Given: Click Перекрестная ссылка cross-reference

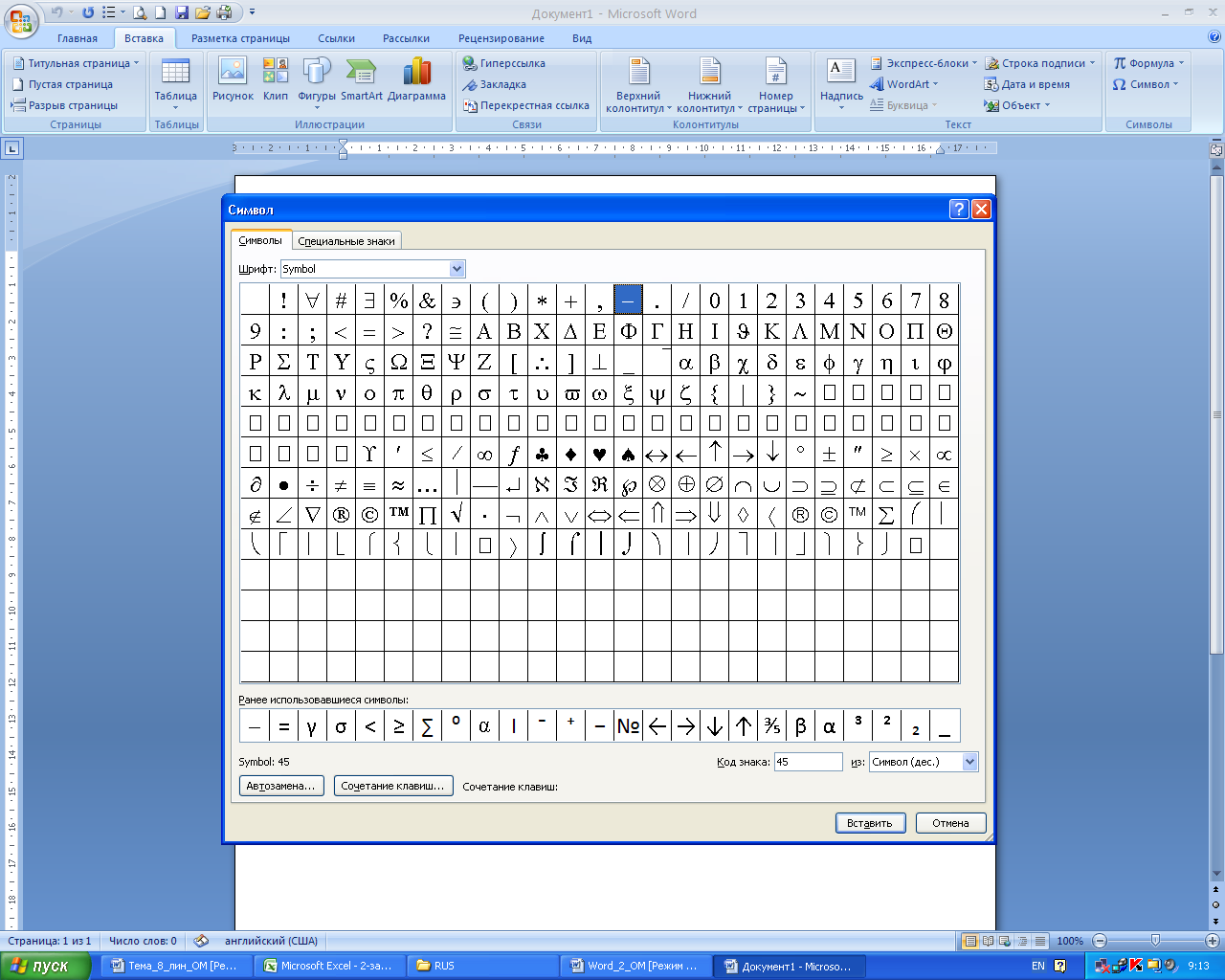Looking at the screenshot, I should (x=526, y=105).
